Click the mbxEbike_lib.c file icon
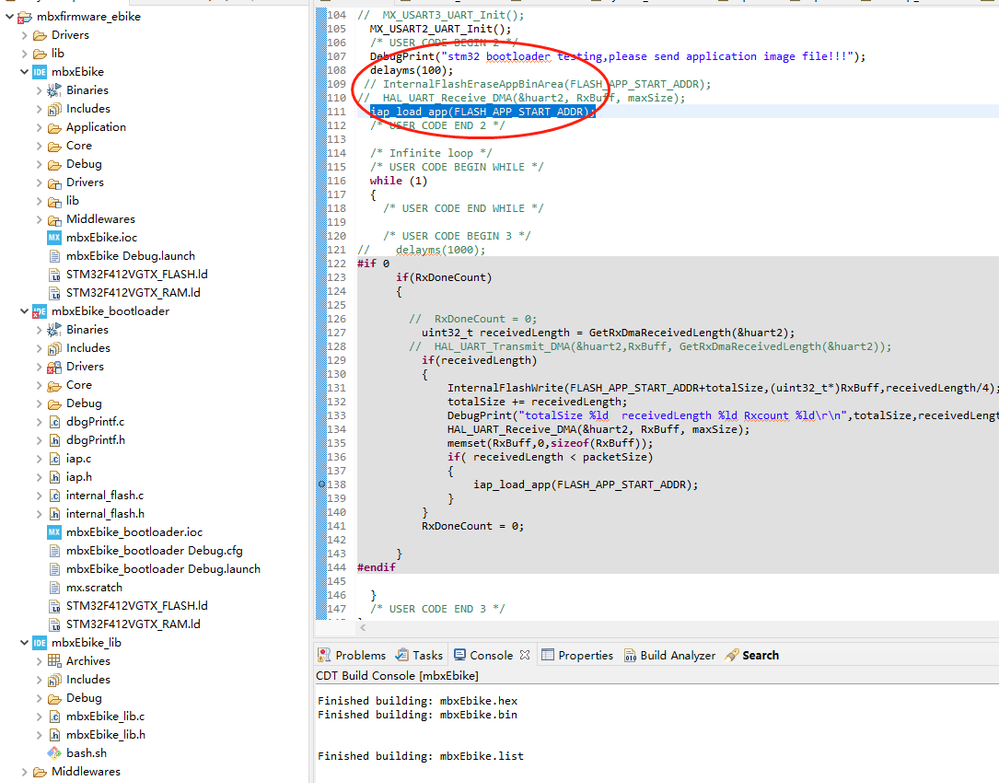Viewport: 999px width, 783px height. 54,717
